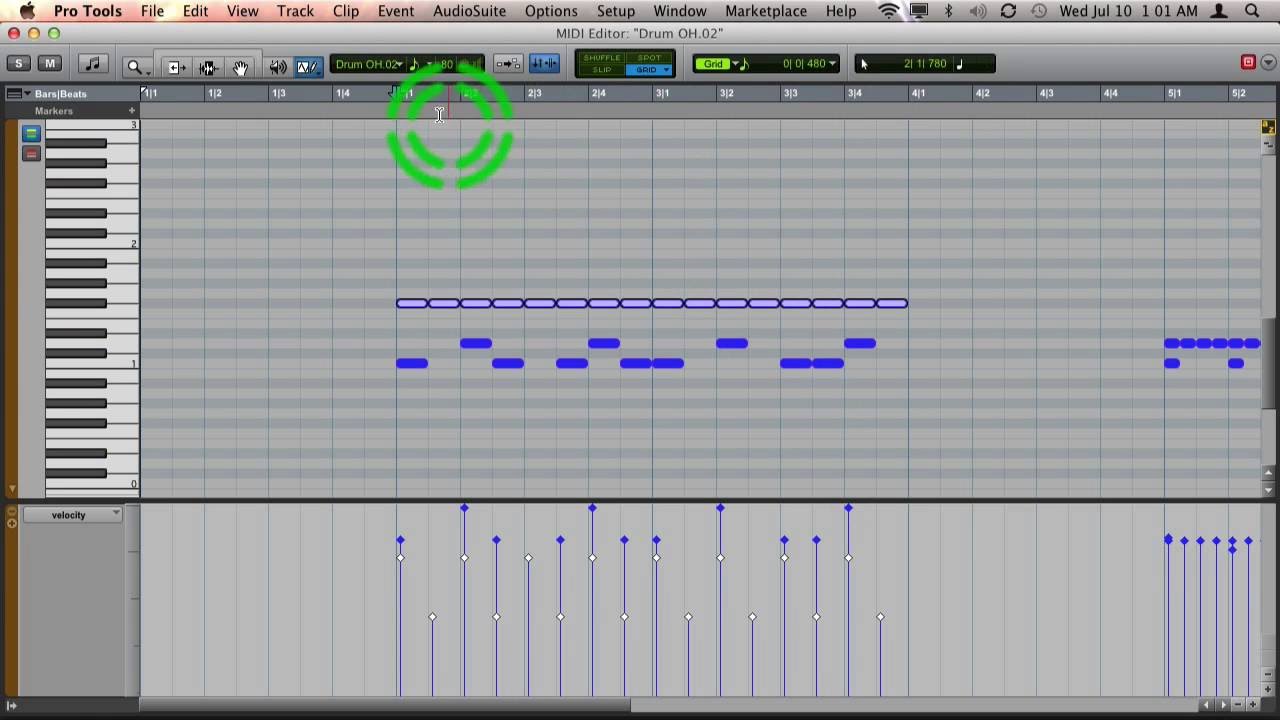Open the Pro Tools application menu

88,11
